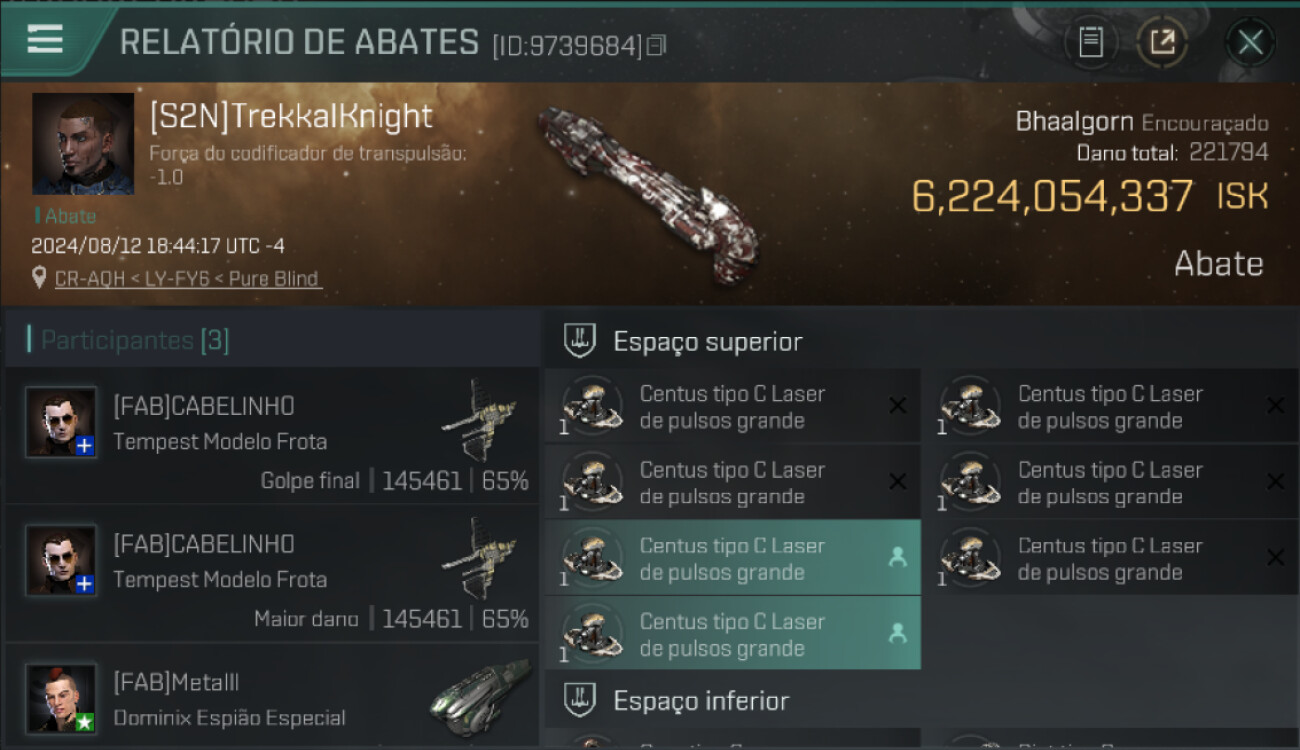
Task: Select last highlighted Centus laser in left column
Action: pos(733,634)
